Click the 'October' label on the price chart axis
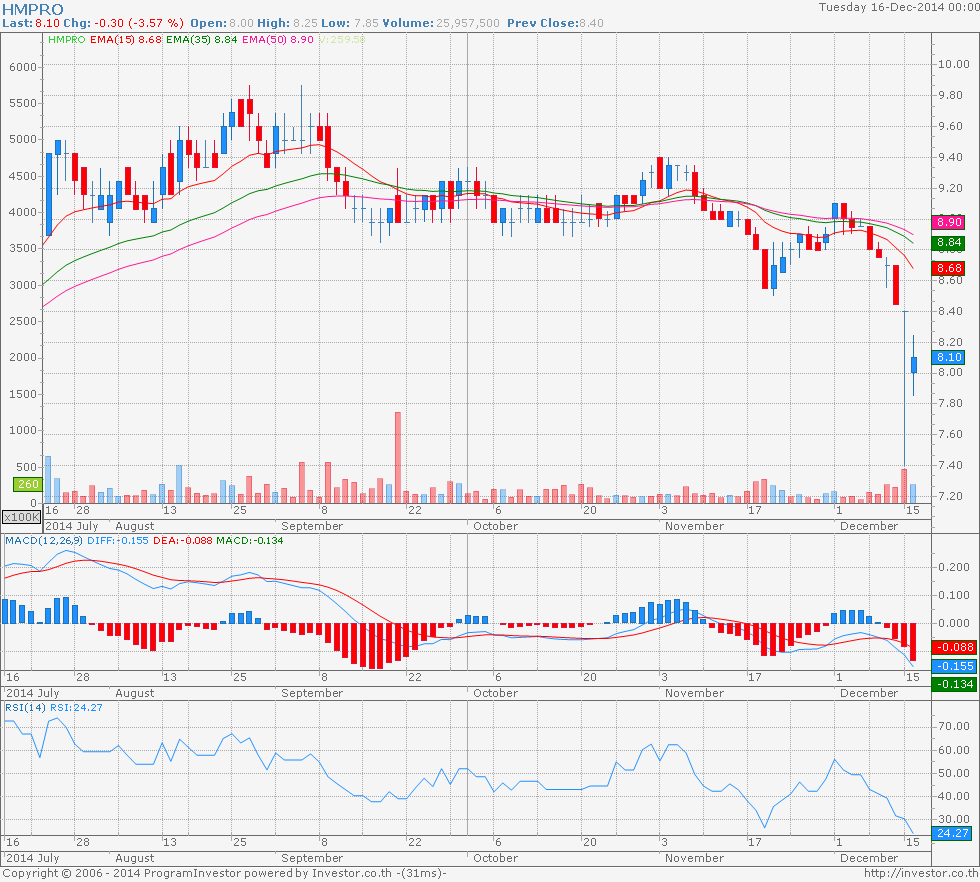The image size is (980, 882). [496, 526]
